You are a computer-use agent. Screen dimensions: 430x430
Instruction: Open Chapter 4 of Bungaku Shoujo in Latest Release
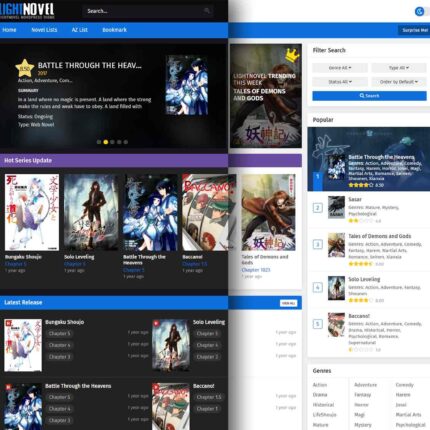[59, 345]
